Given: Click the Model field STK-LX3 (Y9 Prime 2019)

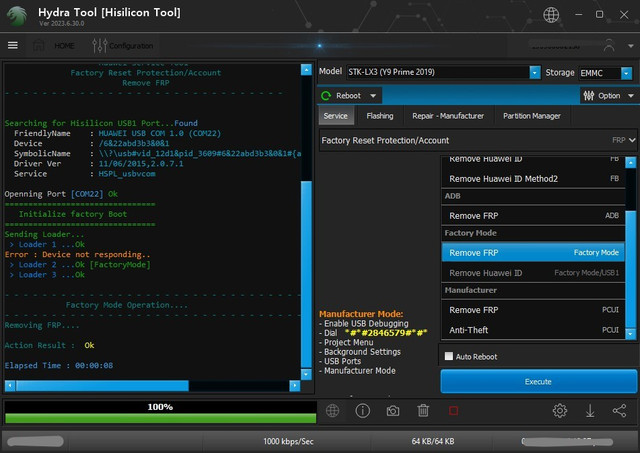Looking at the screenshot, I should click(x=438, y=72).
